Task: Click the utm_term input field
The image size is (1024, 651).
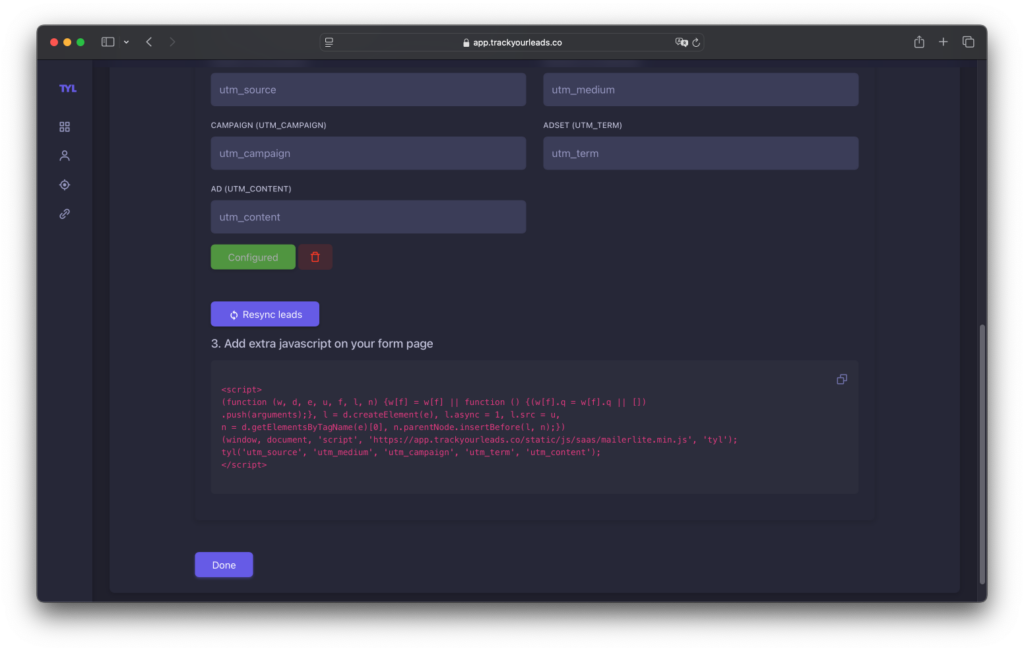Action: pyautogui.click(x=701, y=153)
